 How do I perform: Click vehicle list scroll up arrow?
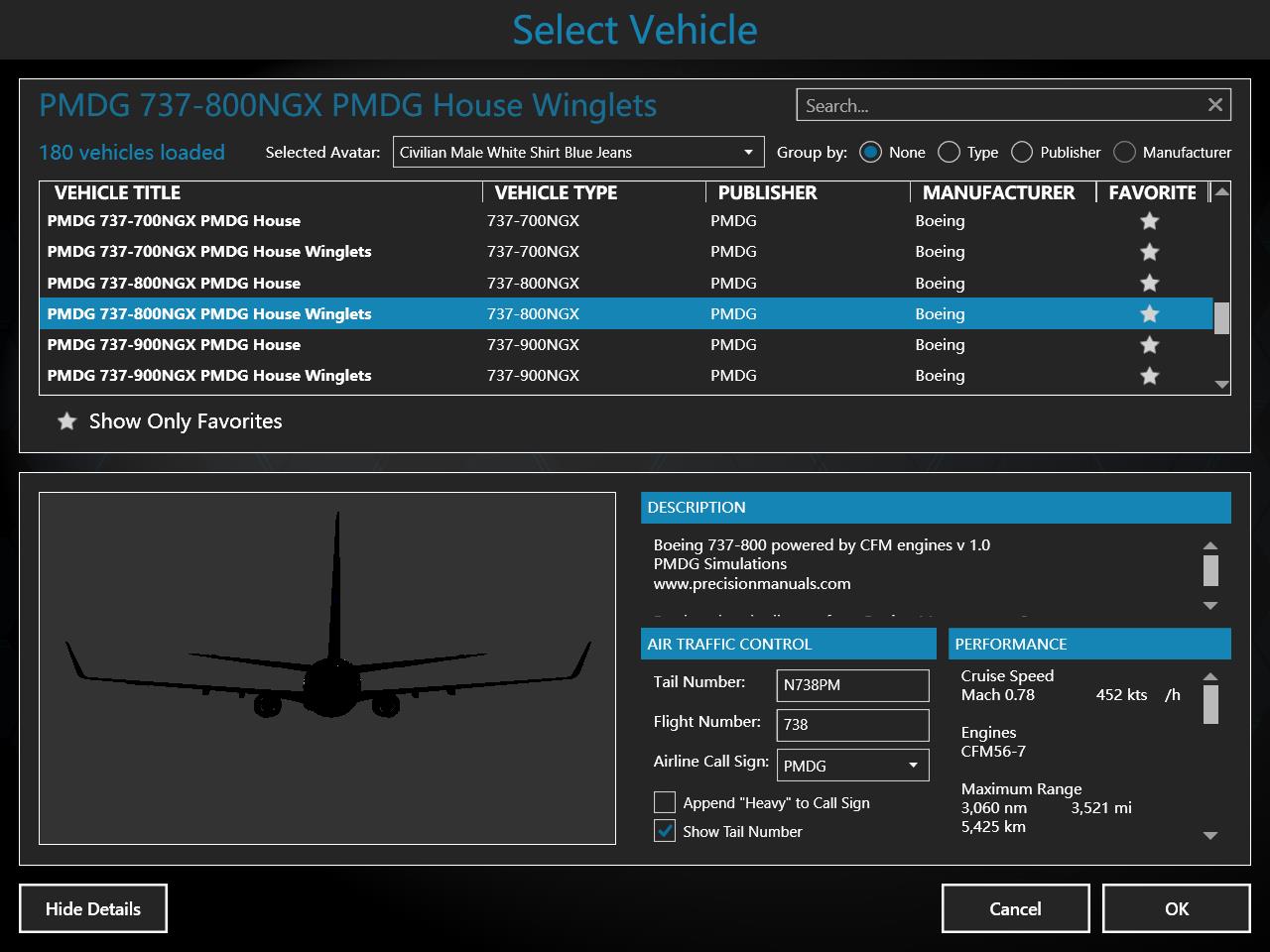click(x=1221, y=191)
